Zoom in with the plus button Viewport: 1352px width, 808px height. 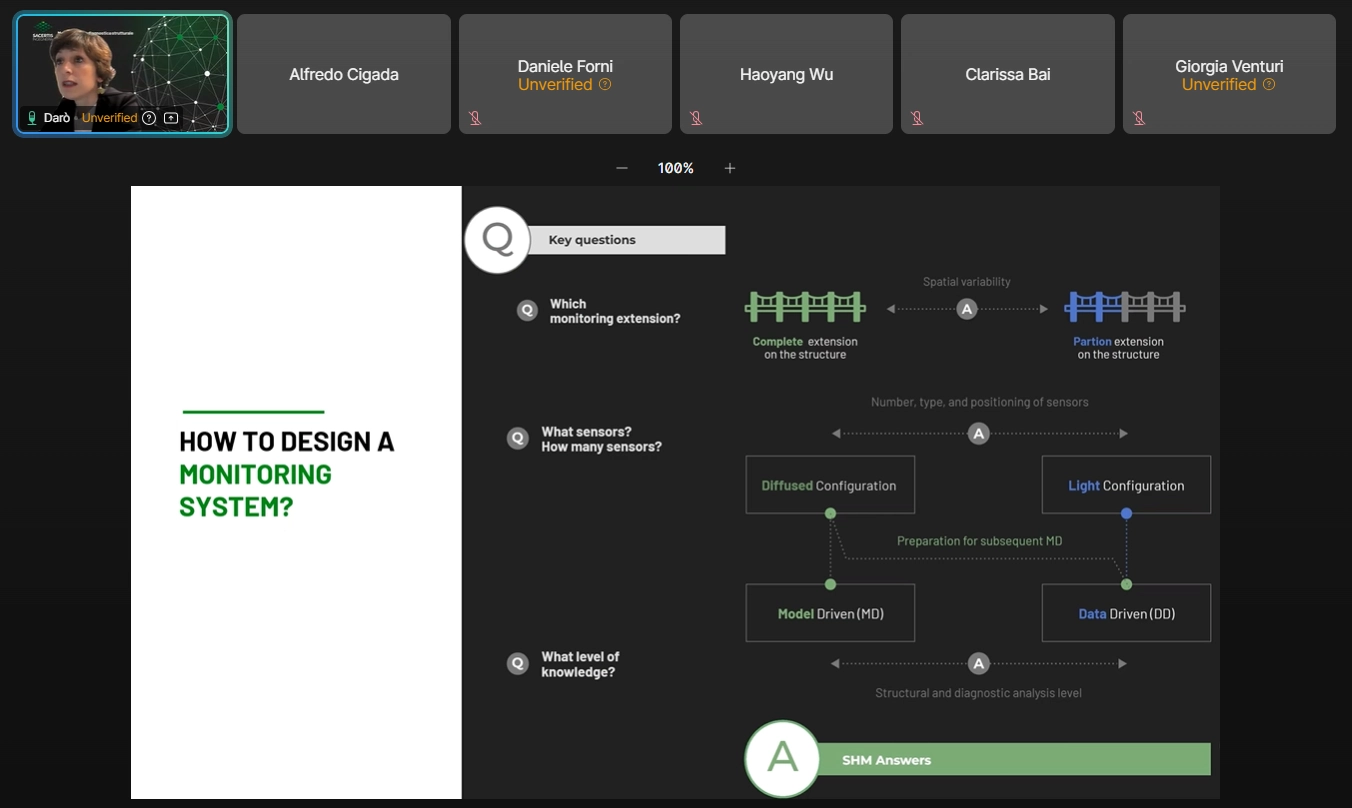tap(730, 168)
